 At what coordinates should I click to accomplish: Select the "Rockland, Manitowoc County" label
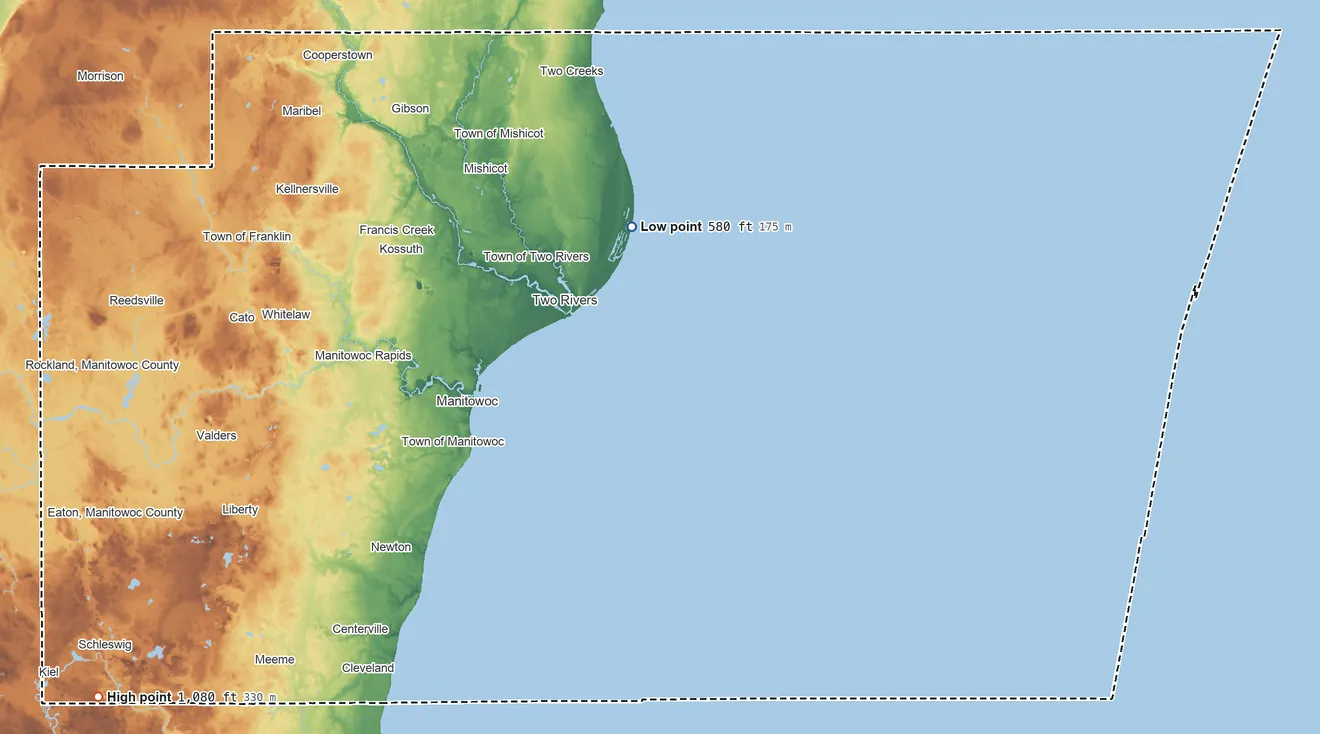click(102, 365)
